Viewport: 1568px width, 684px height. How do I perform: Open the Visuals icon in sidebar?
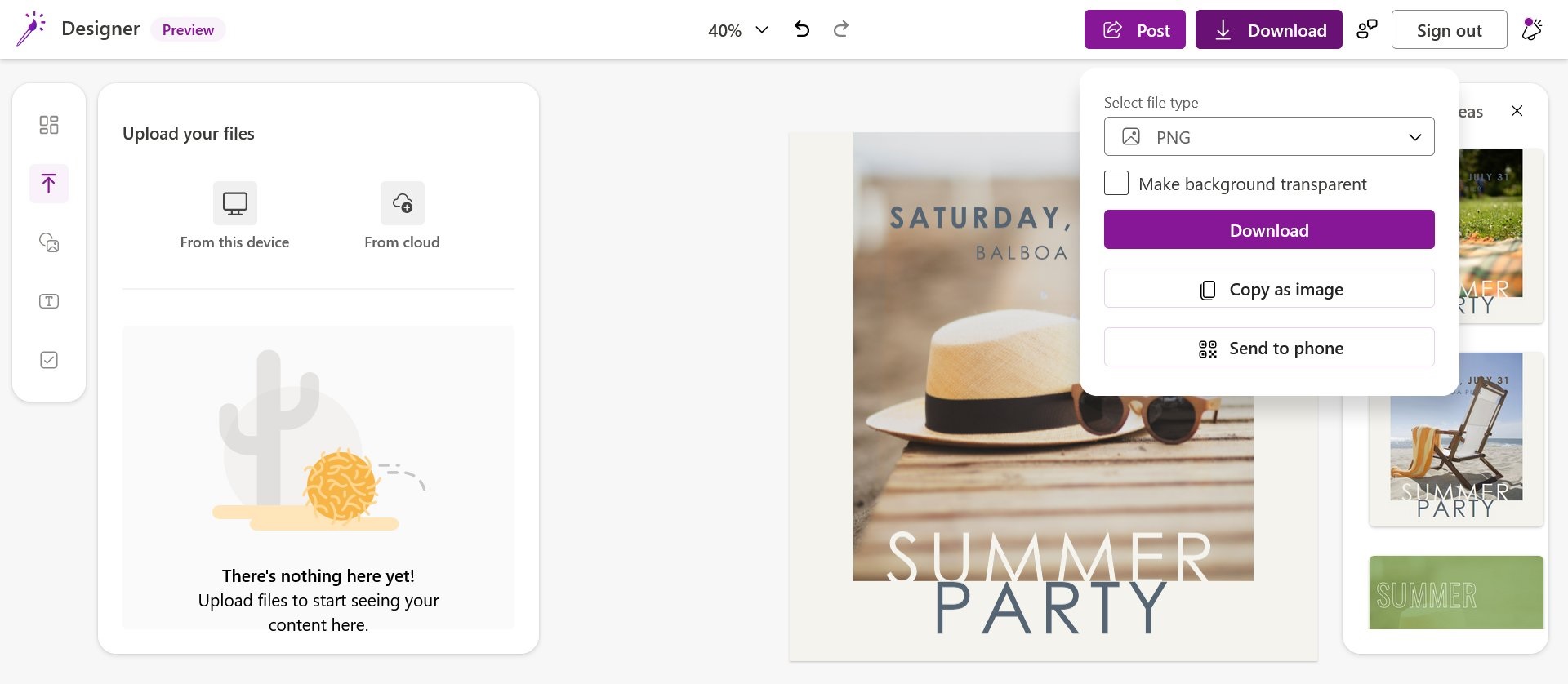pyautogui.click(x=49, y=242)
